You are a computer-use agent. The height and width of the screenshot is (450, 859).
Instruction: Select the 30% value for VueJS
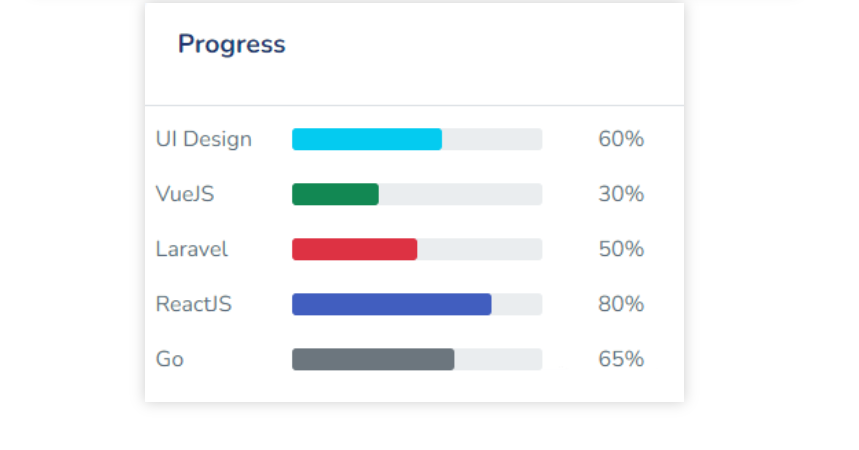click(621, 194)
